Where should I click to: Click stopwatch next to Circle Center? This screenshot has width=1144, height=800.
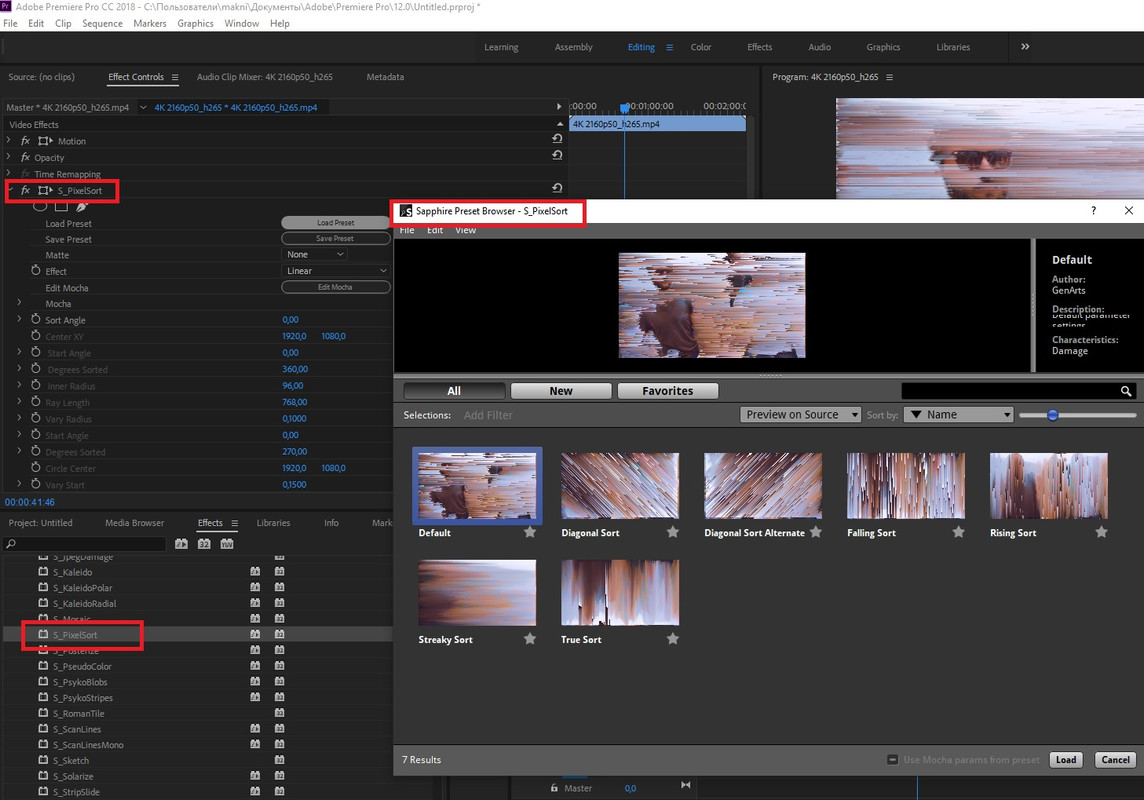[36, 467]
